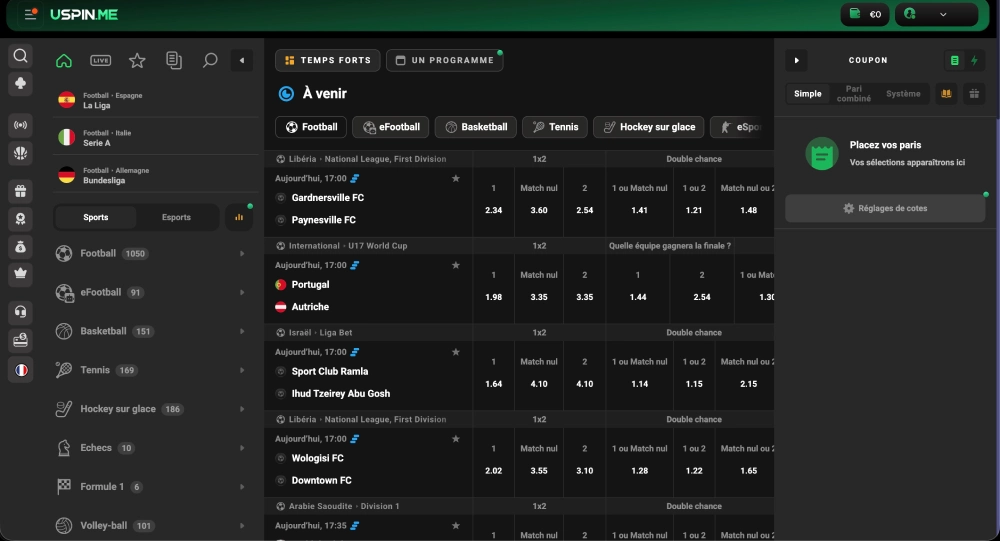Image resolution: width=1000 pixels, height=541 pixels.
Task: Open the statistics bar chart icon
Action: 239,218
